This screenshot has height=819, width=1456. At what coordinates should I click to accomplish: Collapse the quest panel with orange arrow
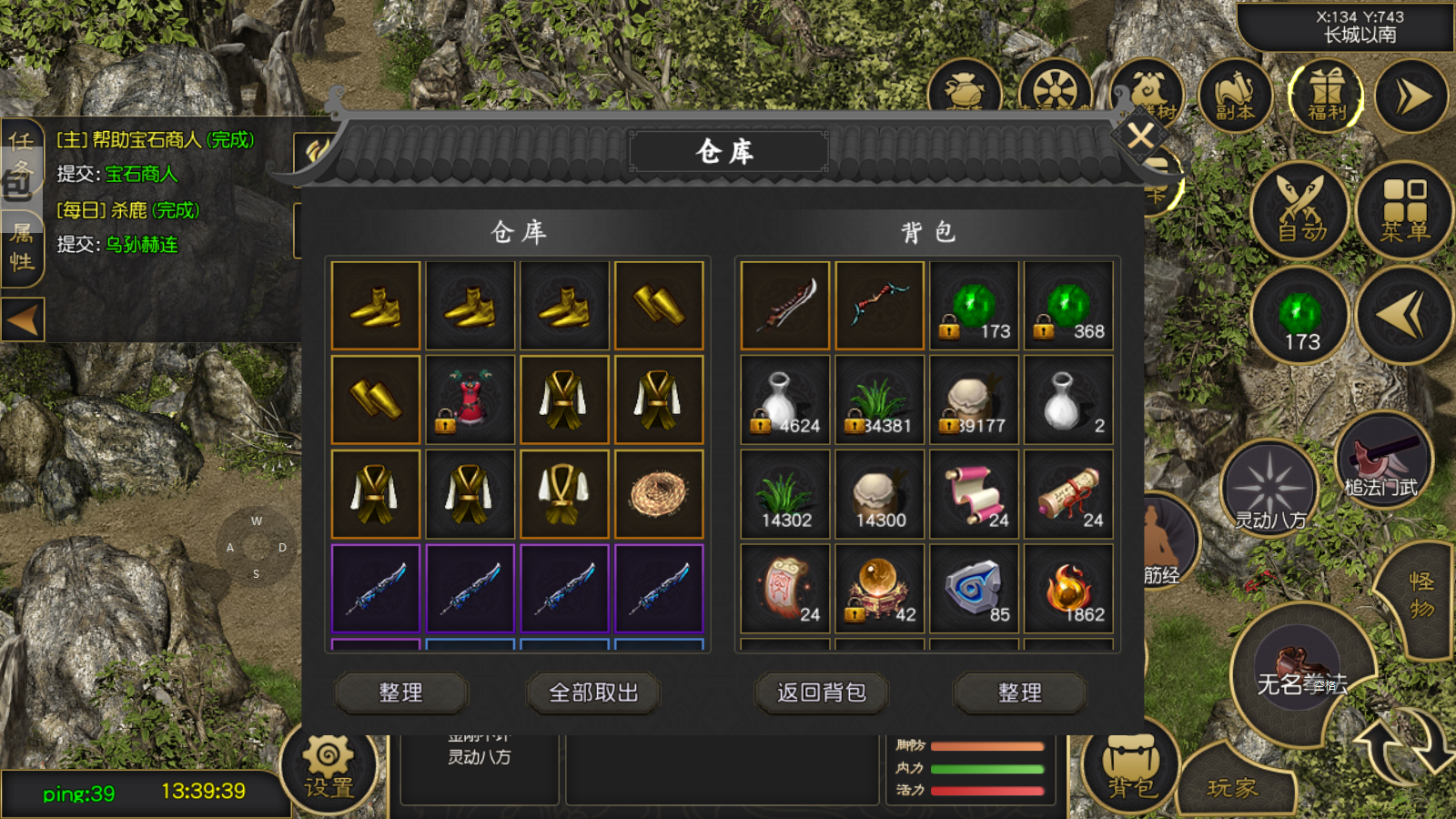23,320
